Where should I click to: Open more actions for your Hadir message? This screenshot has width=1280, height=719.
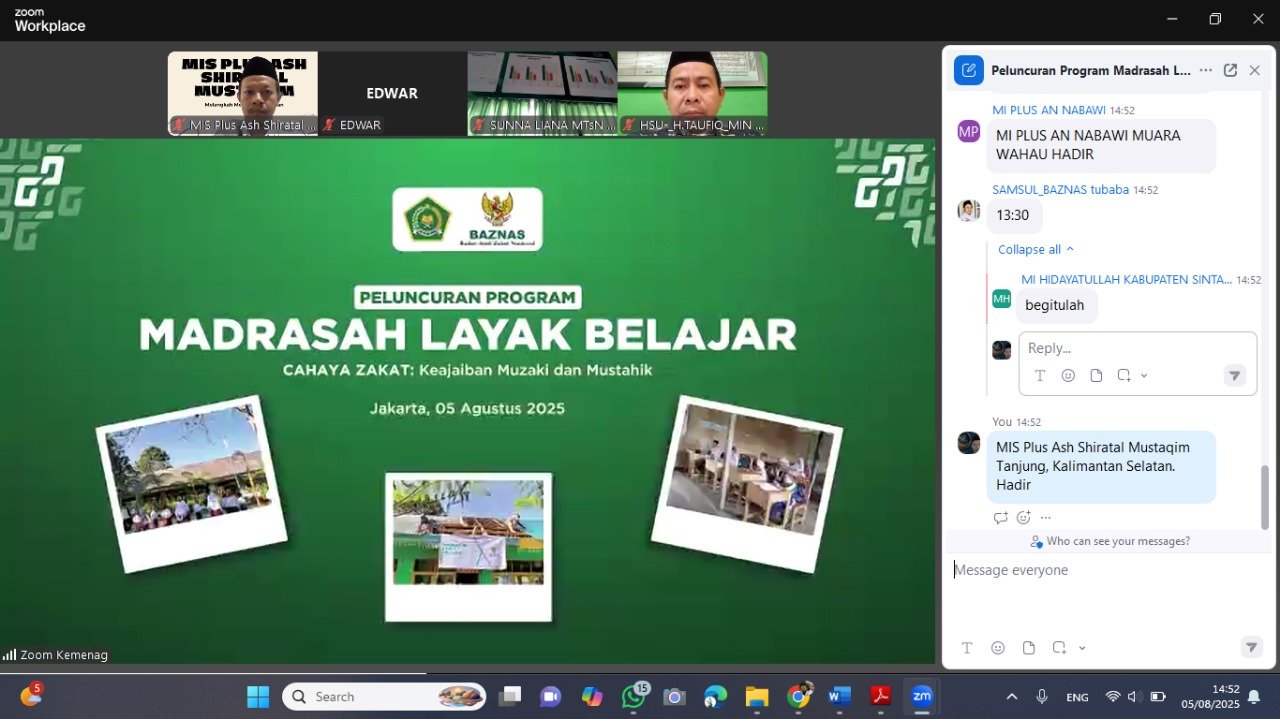coord(1046,518)
